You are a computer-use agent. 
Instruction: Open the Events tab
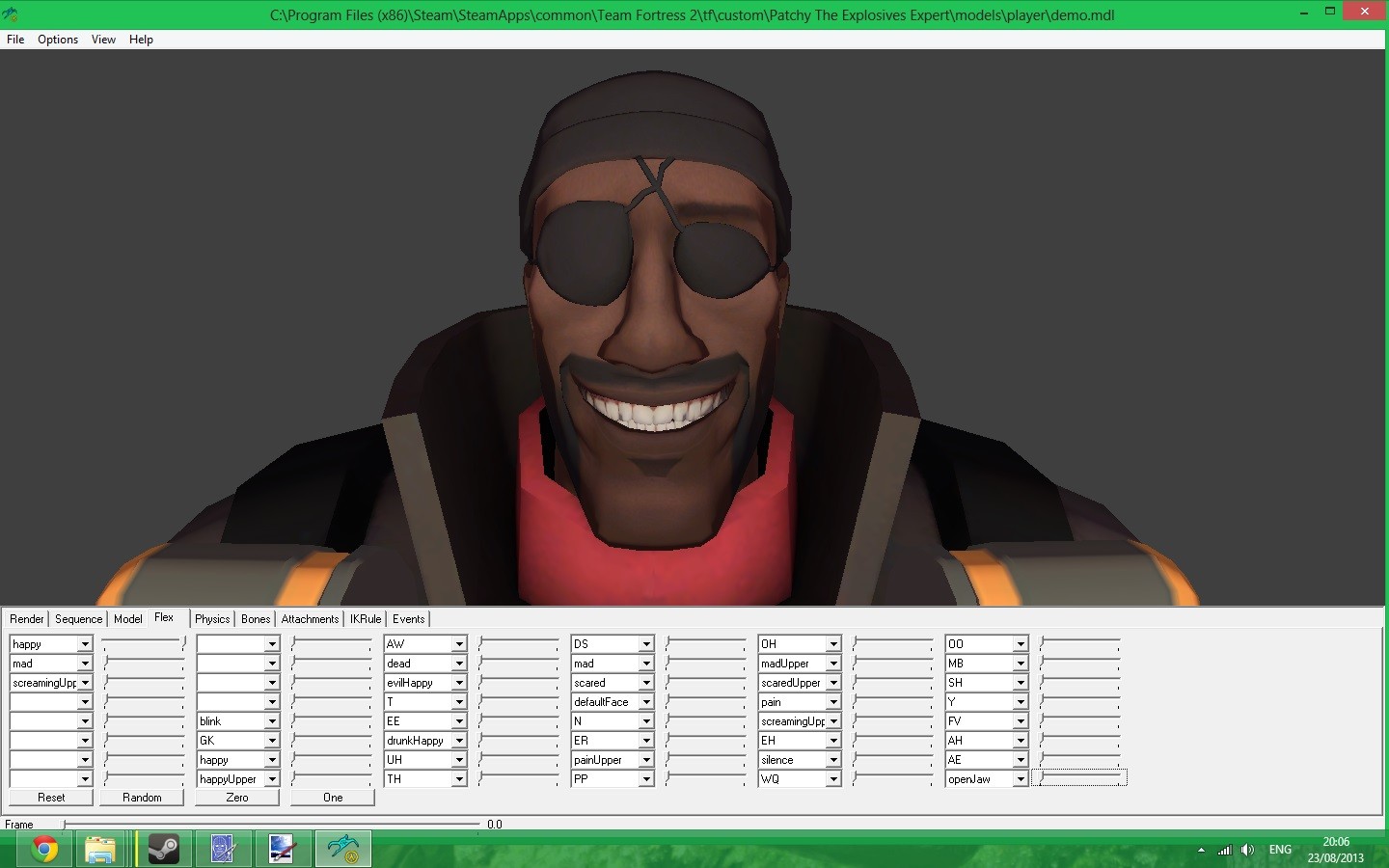click(x=409, y=619)
